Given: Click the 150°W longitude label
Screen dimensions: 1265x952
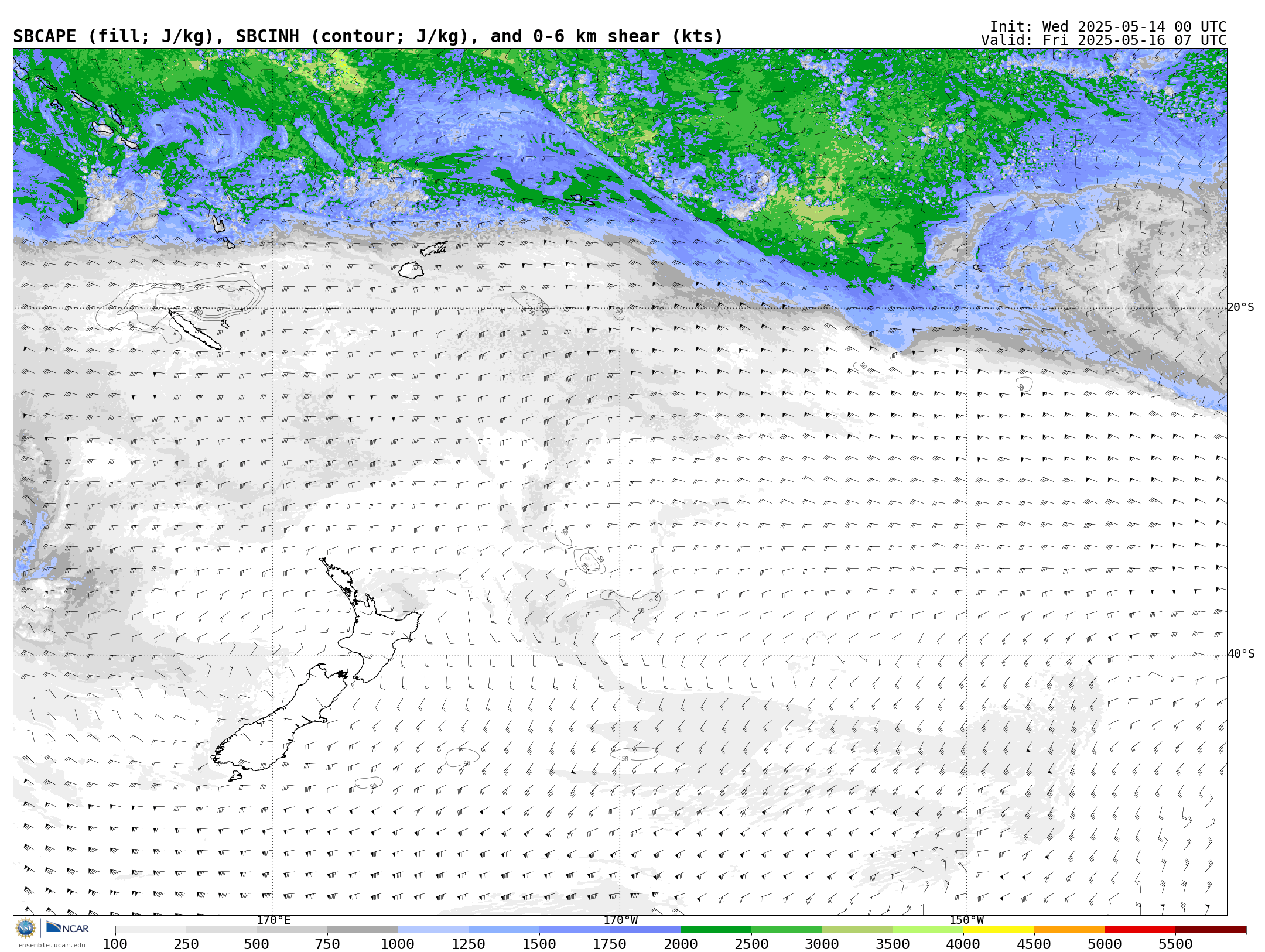Looking at the screenshot, I should pos(966,920).
